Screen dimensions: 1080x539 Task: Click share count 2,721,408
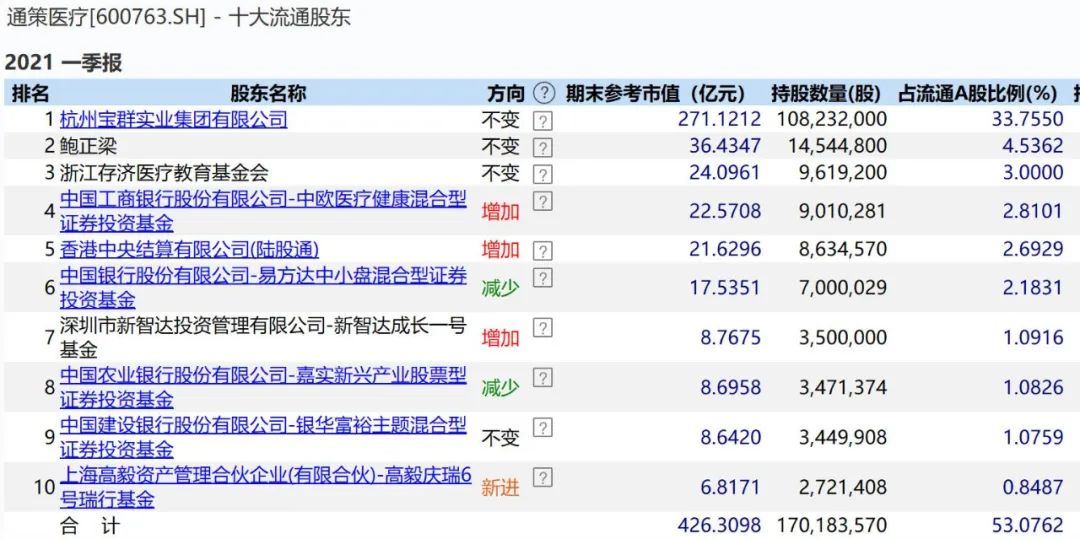click(843, 487)
